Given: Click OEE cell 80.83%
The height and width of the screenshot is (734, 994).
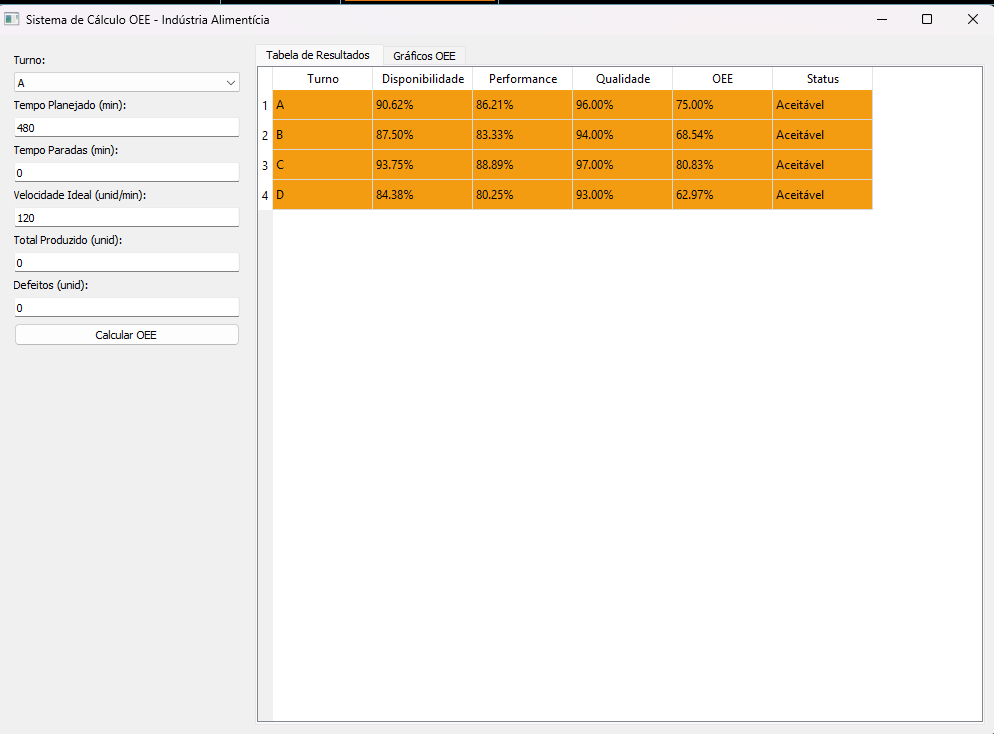Looking at the screenshot, I should tap(723, 165).
